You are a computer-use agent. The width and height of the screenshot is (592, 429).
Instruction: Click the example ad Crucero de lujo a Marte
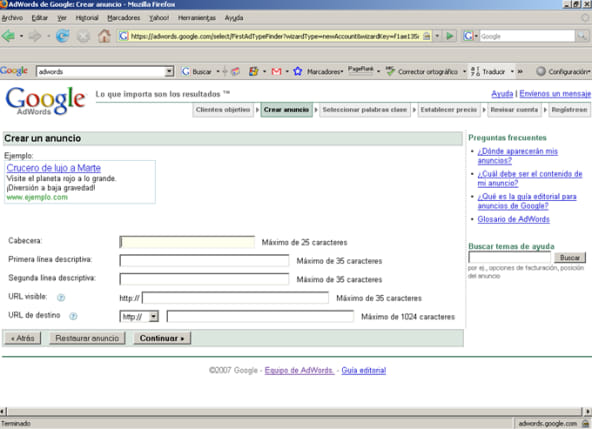point(54,168)
